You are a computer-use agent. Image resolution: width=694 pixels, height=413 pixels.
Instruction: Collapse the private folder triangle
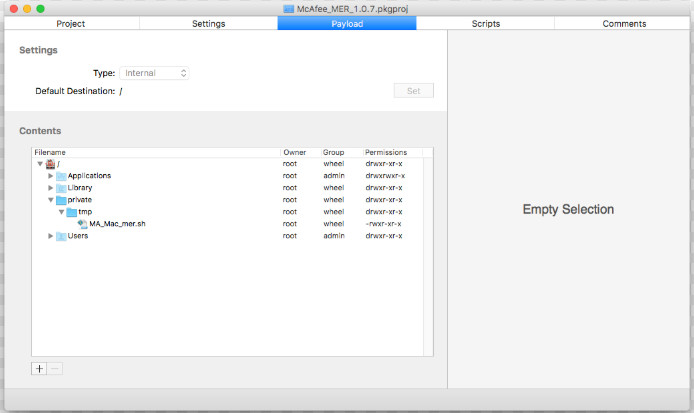point(50,200)
